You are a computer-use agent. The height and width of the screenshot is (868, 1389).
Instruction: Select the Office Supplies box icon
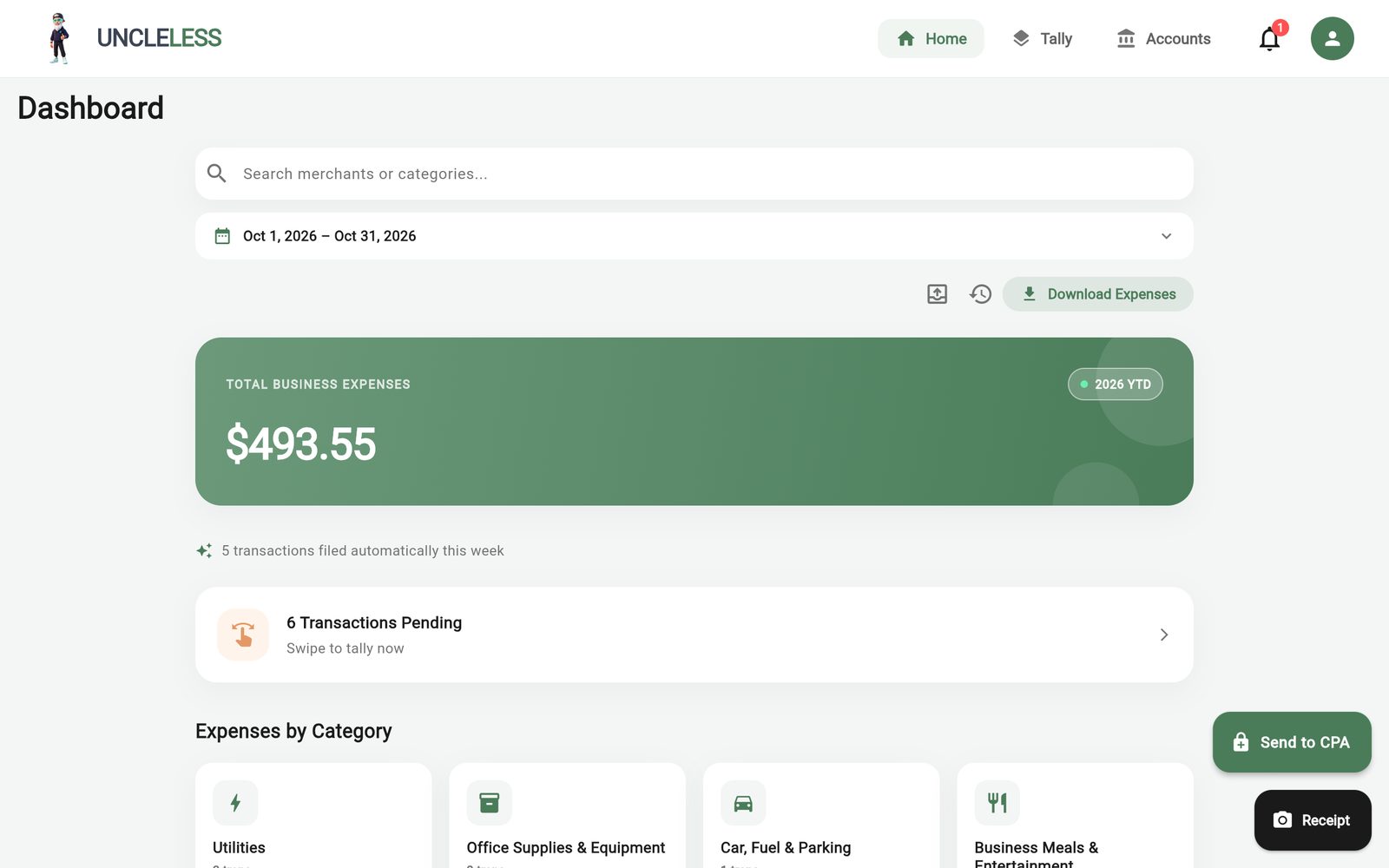(490, 803)
